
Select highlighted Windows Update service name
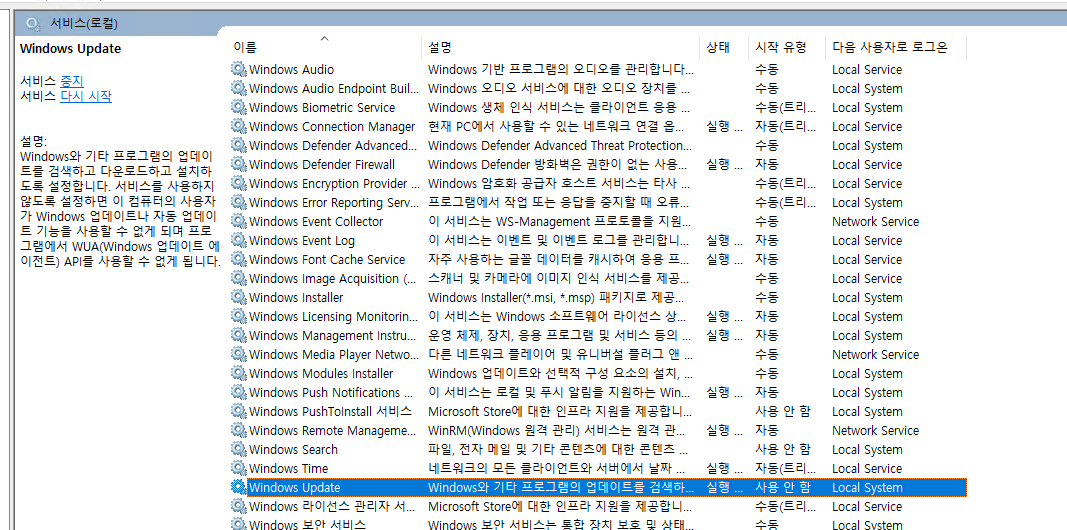click(x=295, y=488)
